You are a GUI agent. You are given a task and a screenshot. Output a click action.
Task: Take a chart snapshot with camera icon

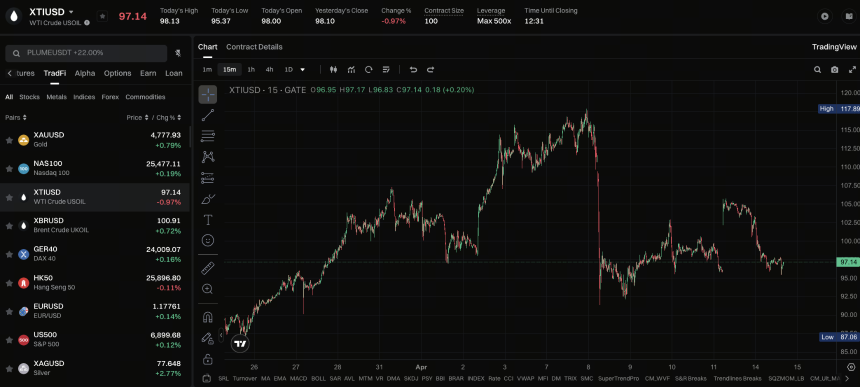click(834, 70)
